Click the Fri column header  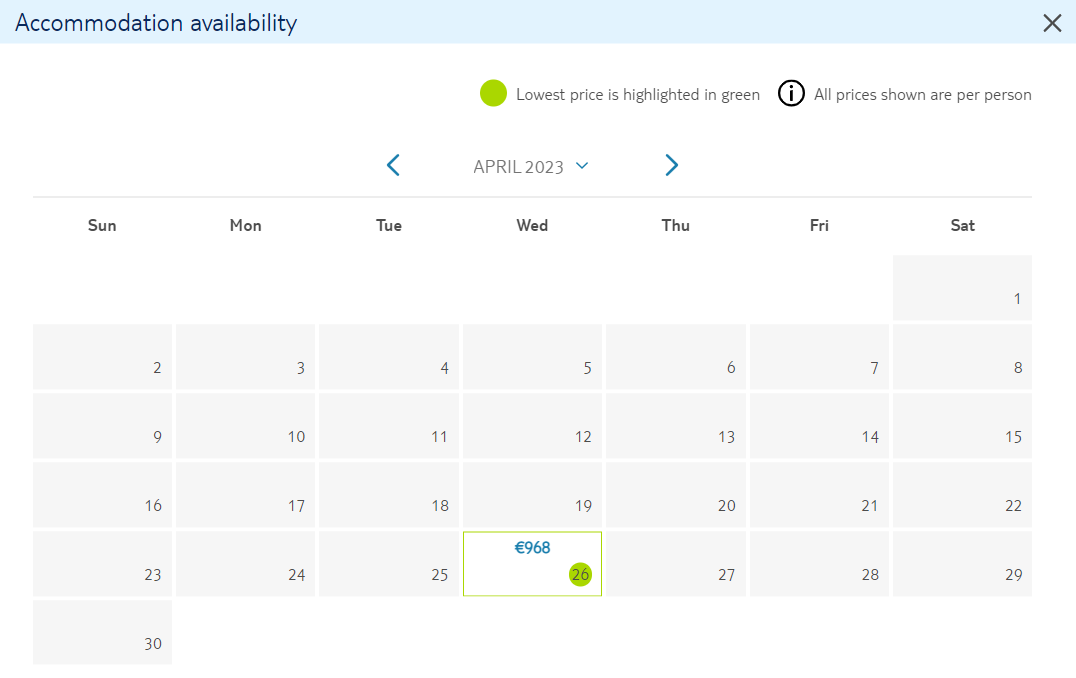coord(819,225)
